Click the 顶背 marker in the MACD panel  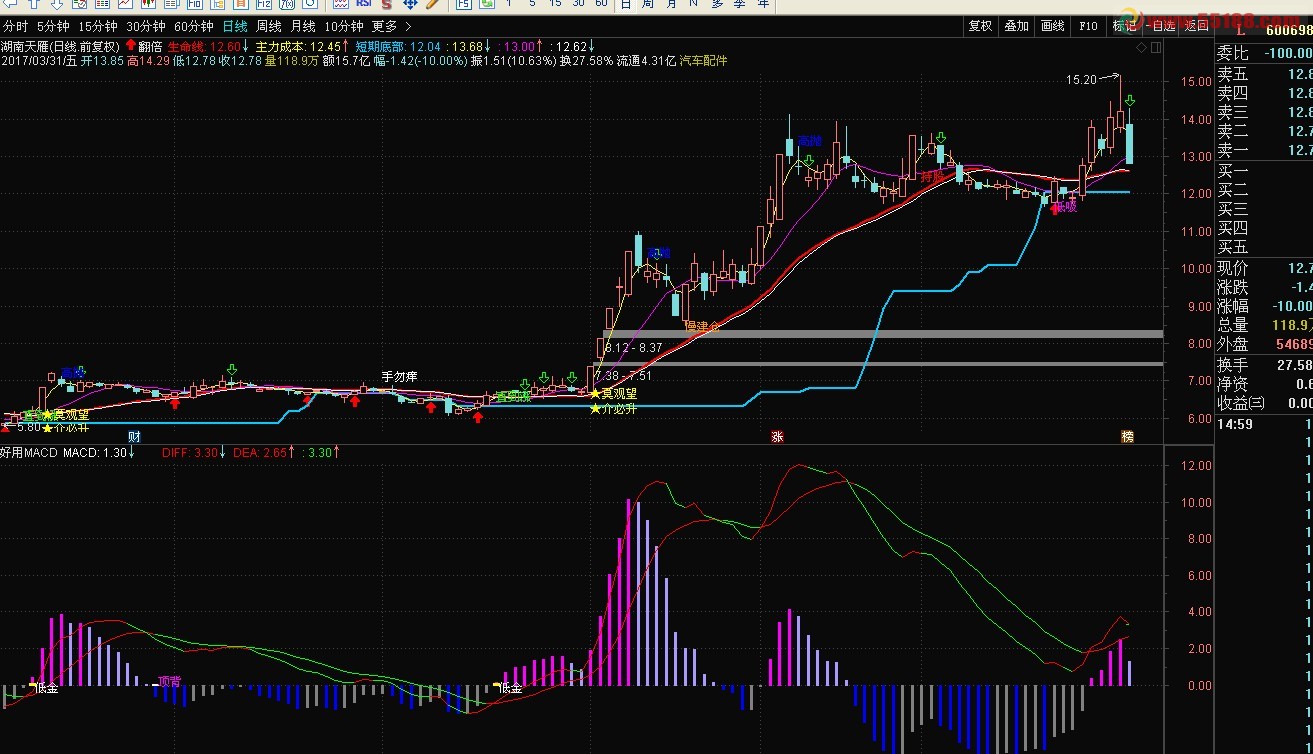170,680
